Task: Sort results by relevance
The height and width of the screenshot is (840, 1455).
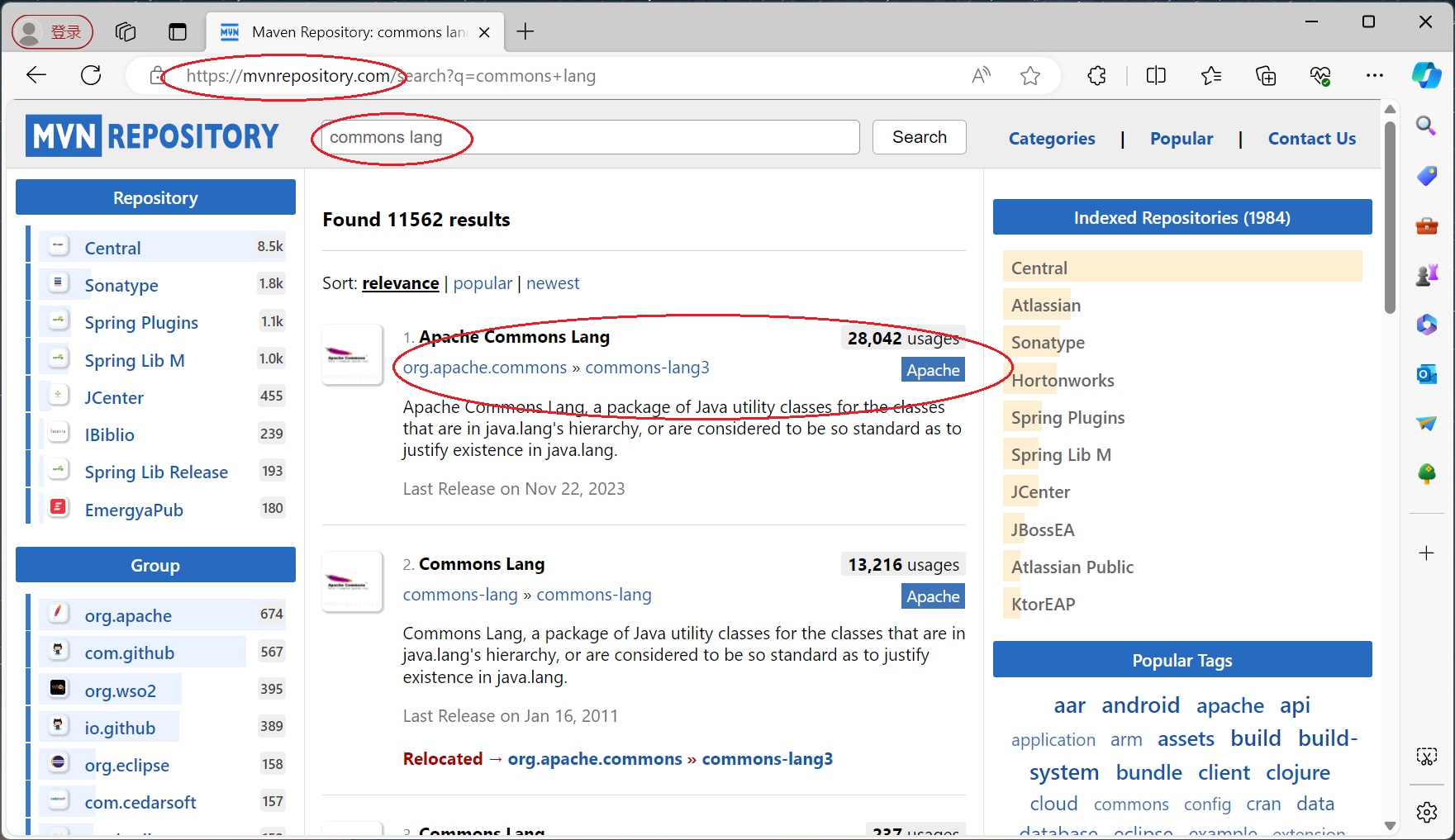Action: click(401, 283)
